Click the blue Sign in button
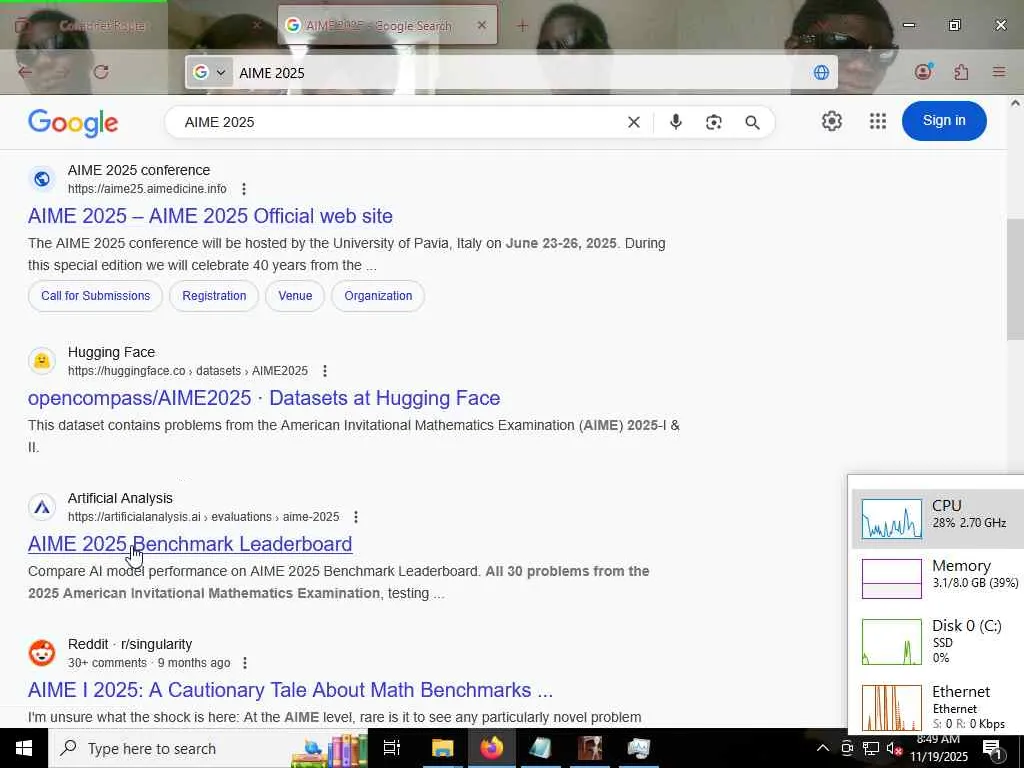1024x768 pixels. coord(944,121)
